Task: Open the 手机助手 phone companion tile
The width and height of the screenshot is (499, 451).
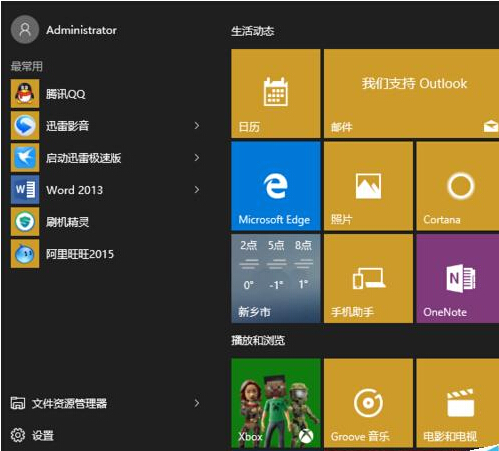Action: coord(368,279)
